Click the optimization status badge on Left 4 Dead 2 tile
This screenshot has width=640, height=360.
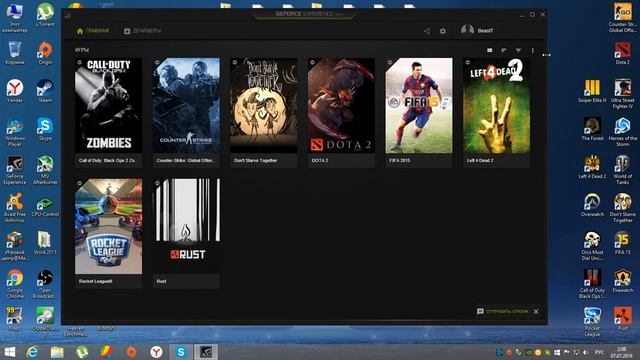(x=467, y=62)
